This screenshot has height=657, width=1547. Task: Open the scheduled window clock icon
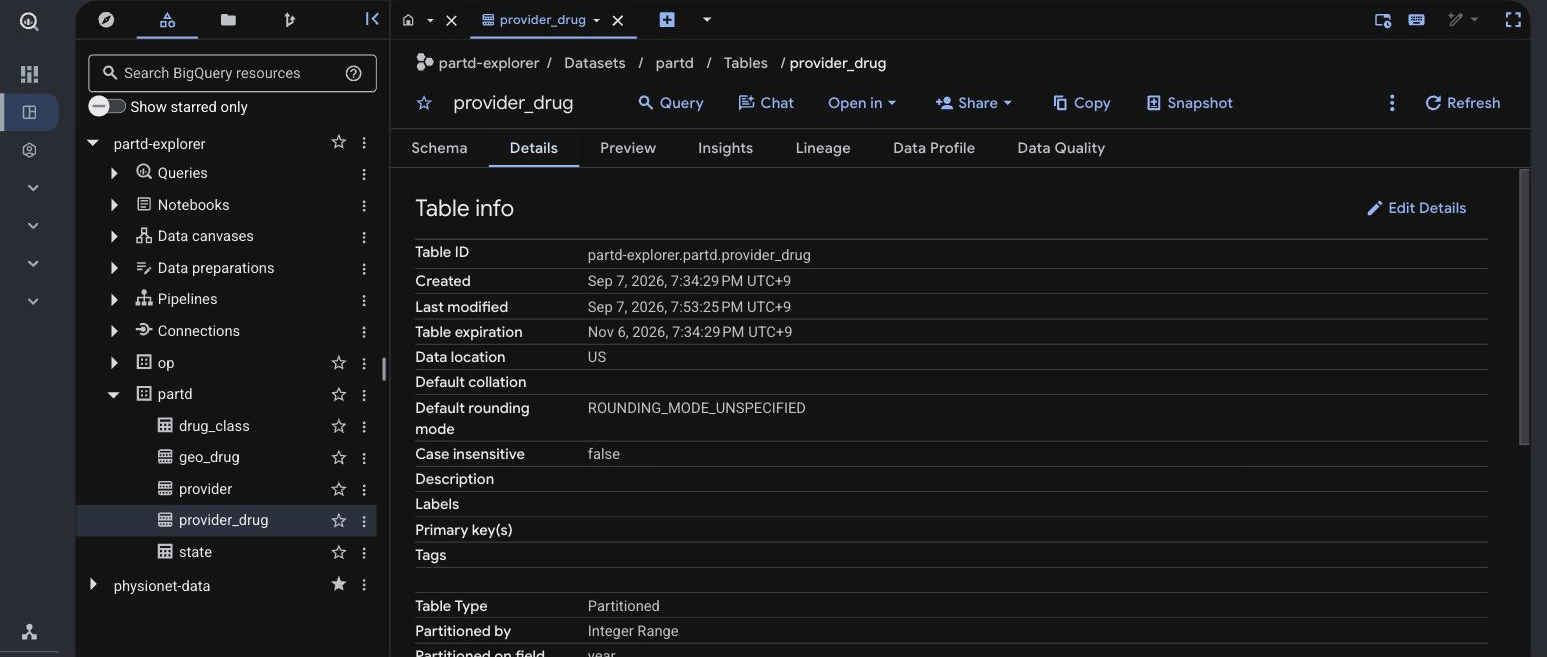(x=1383, y=20)
